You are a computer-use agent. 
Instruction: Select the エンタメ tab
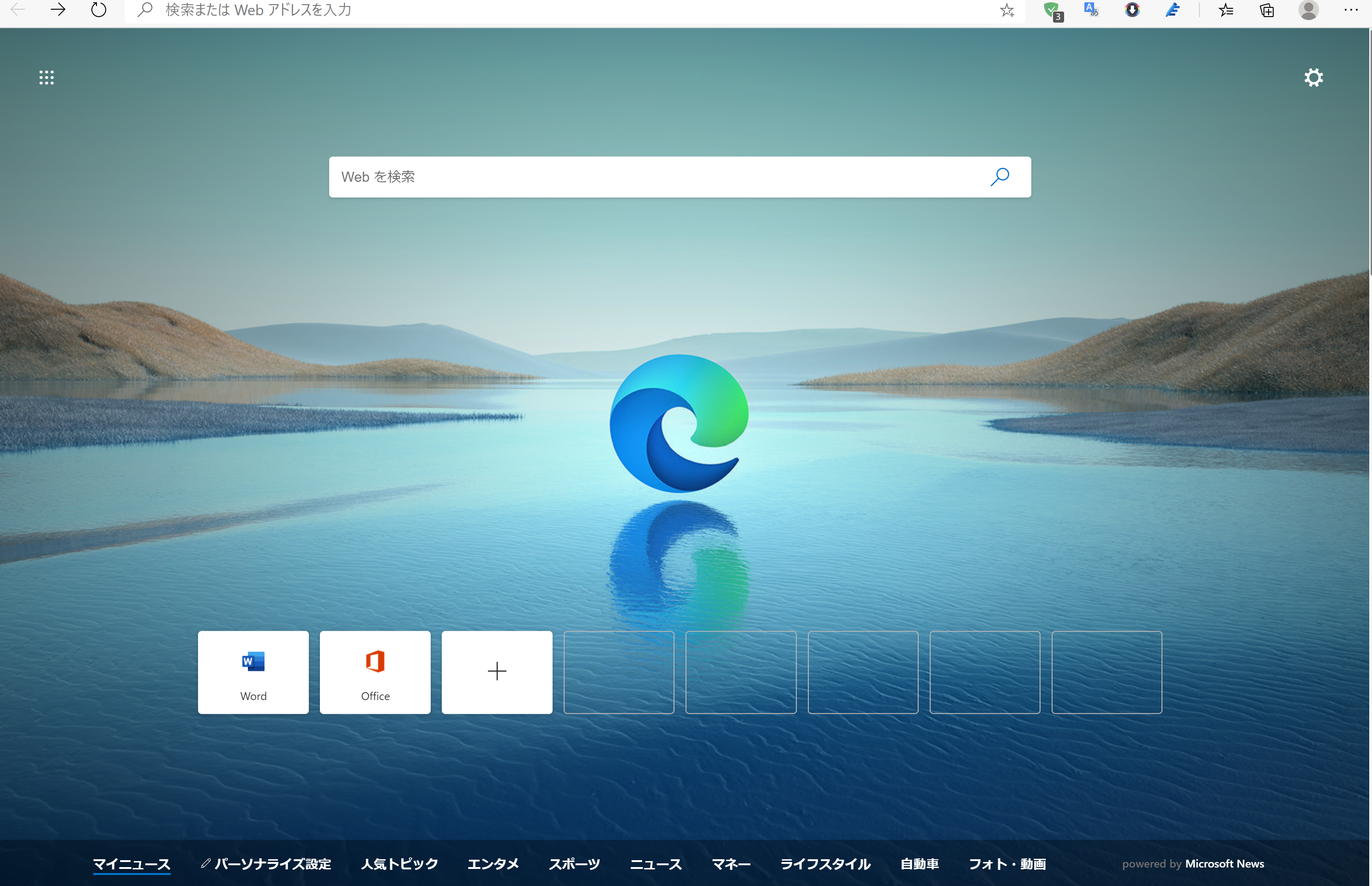tap(493, 863)
